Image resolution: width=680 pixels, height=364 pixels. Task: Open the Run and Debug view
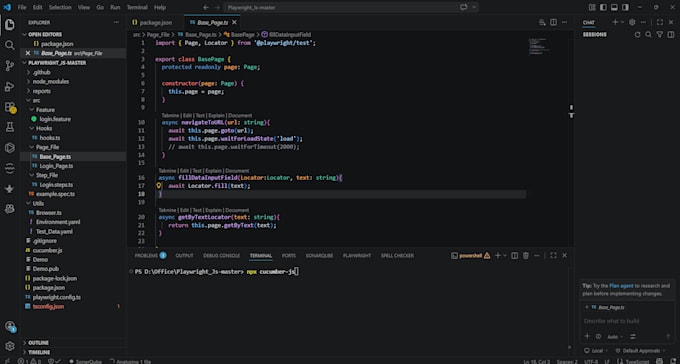(x=10, y=86)
